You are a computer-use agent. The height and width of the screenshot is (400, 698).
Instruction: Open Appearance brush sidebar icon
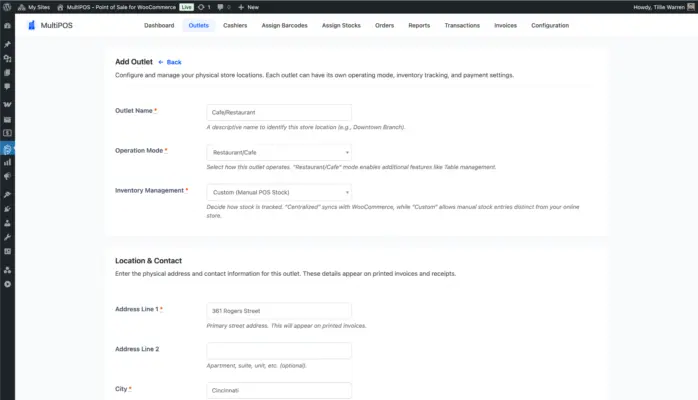point(7,194)
